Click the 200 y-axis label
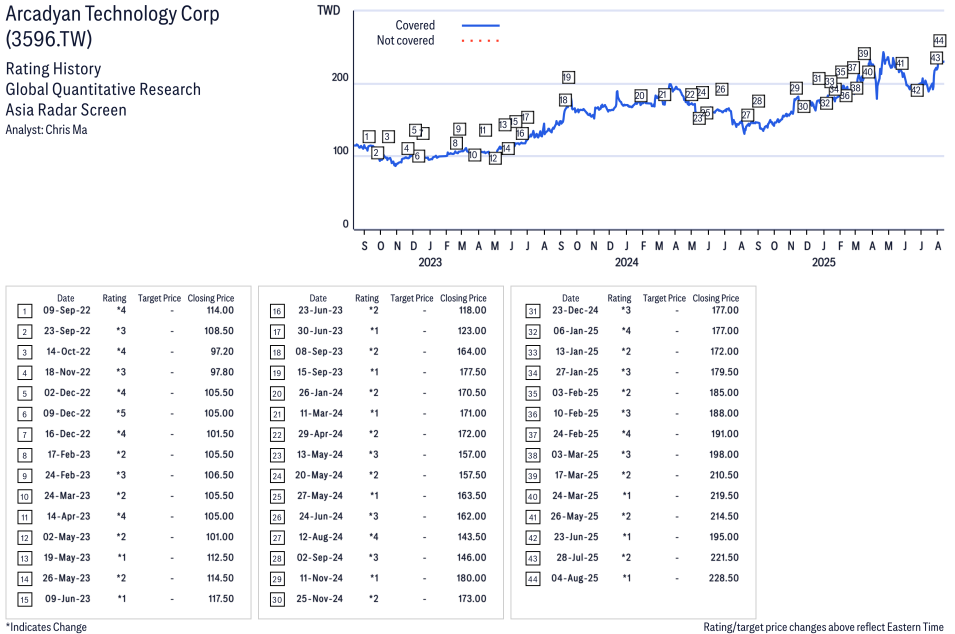Viewport: 955px width, 634px height. [340, 77]
